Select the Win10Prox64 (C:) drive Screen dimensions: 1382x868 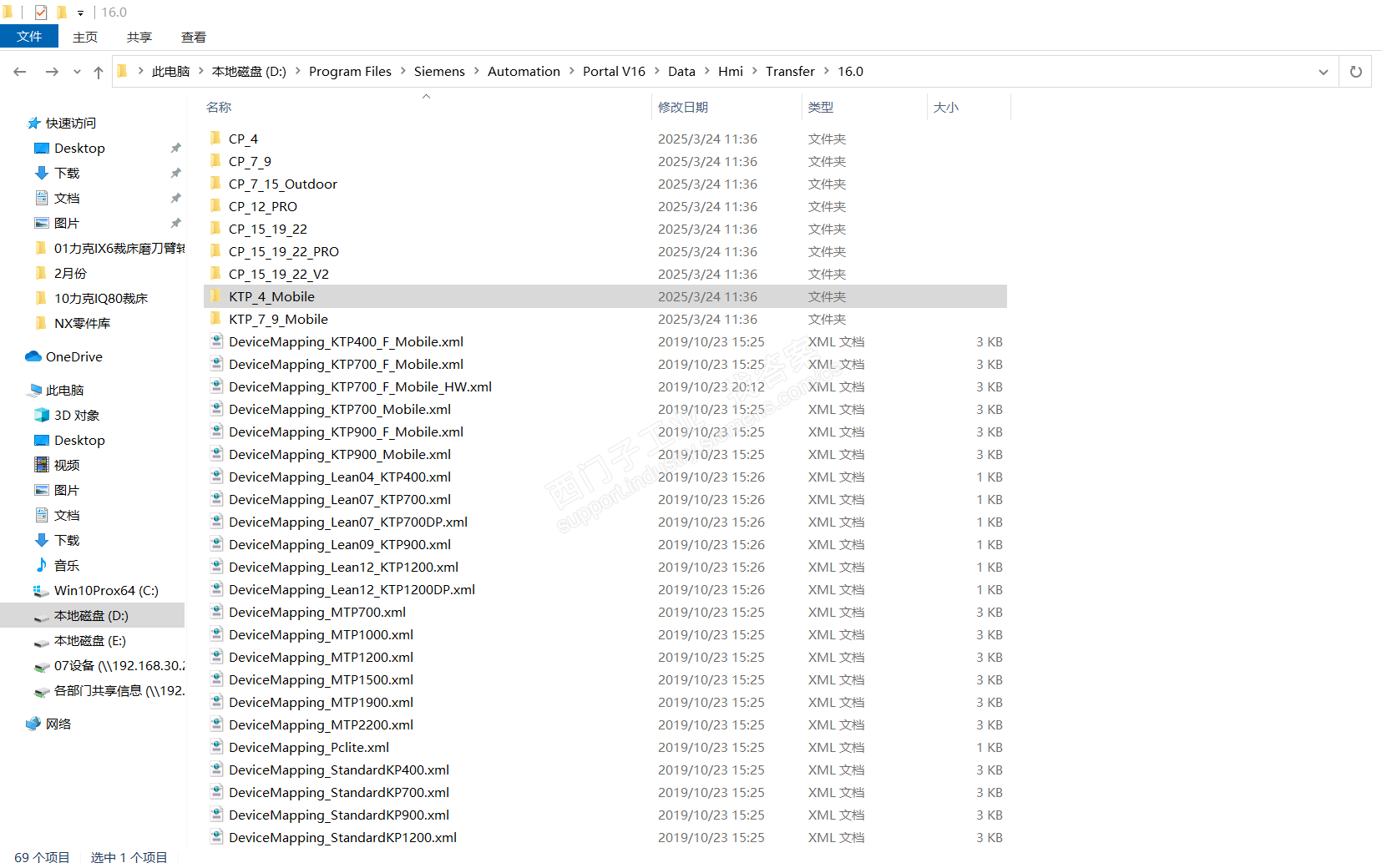pyautogui.click(x=106, y=591)
